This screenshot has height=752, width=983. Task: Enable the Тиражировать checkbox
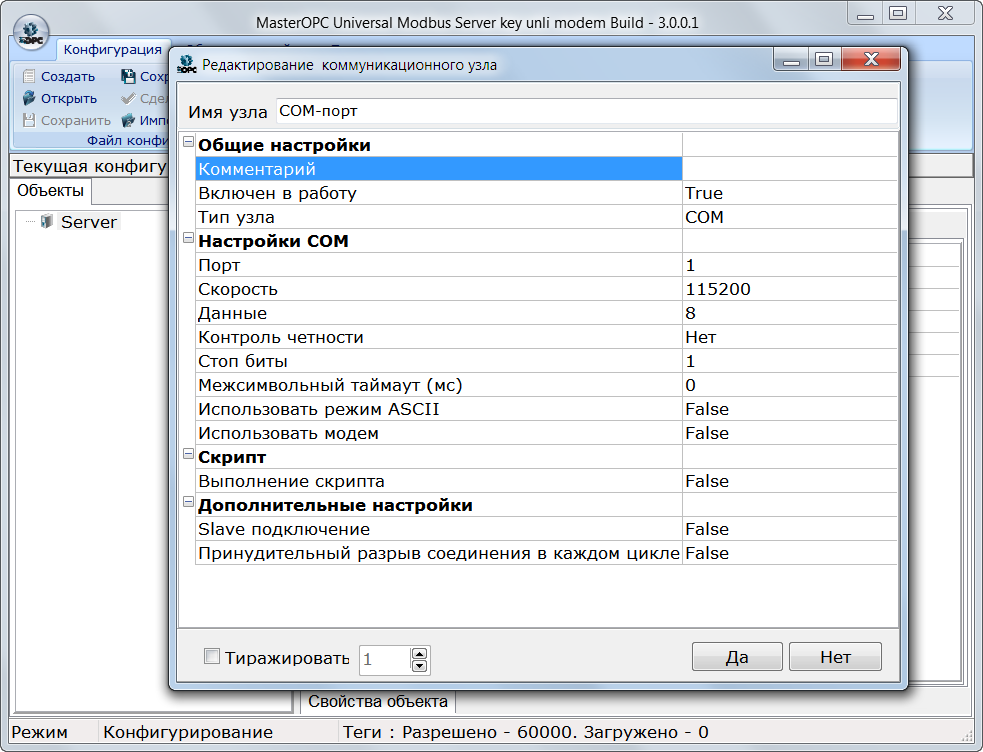[x=211, y=657]
